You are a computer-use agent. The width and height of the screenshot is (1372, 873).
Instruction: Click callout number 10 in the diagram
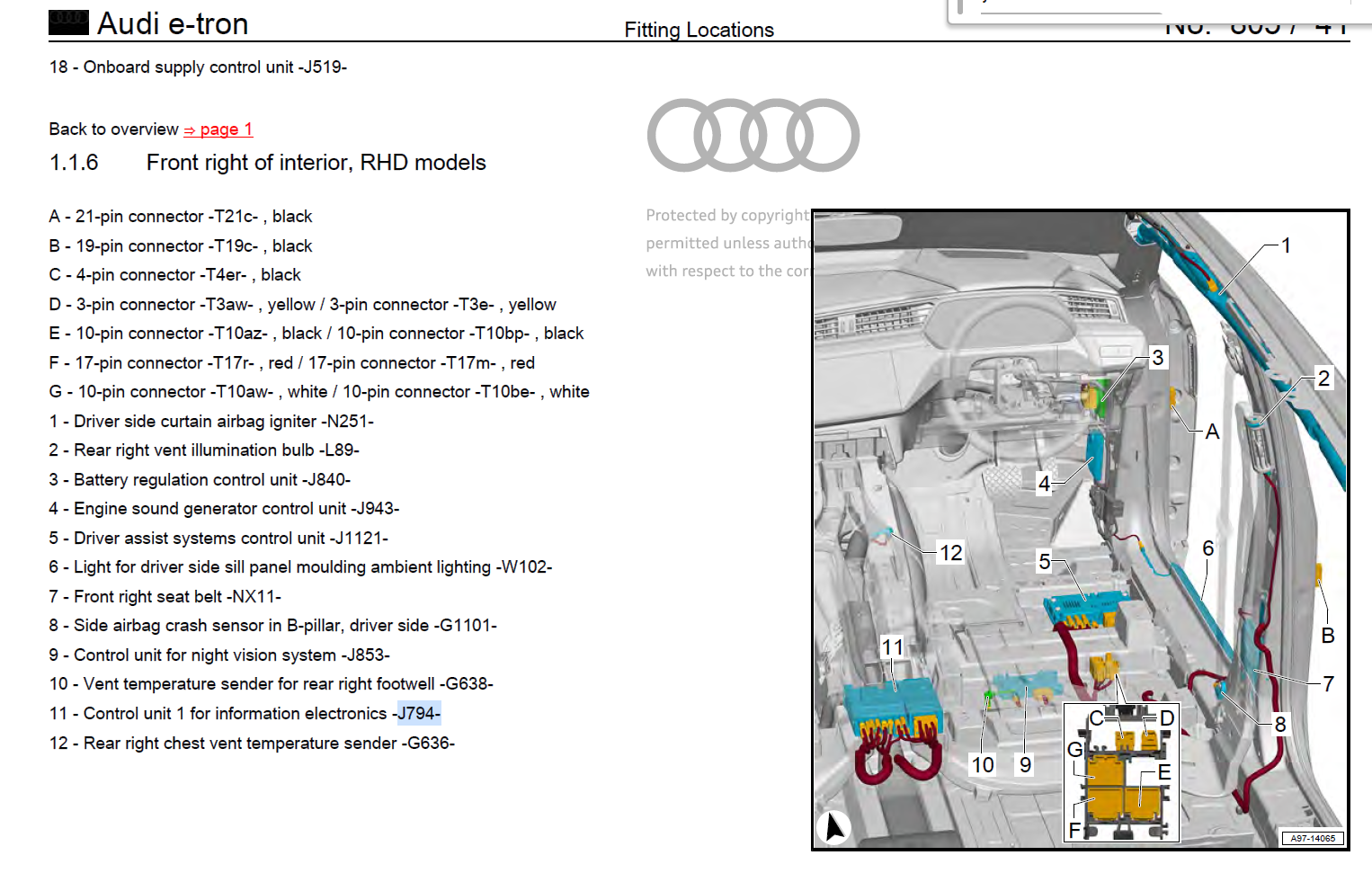click(x=983, y=765)
